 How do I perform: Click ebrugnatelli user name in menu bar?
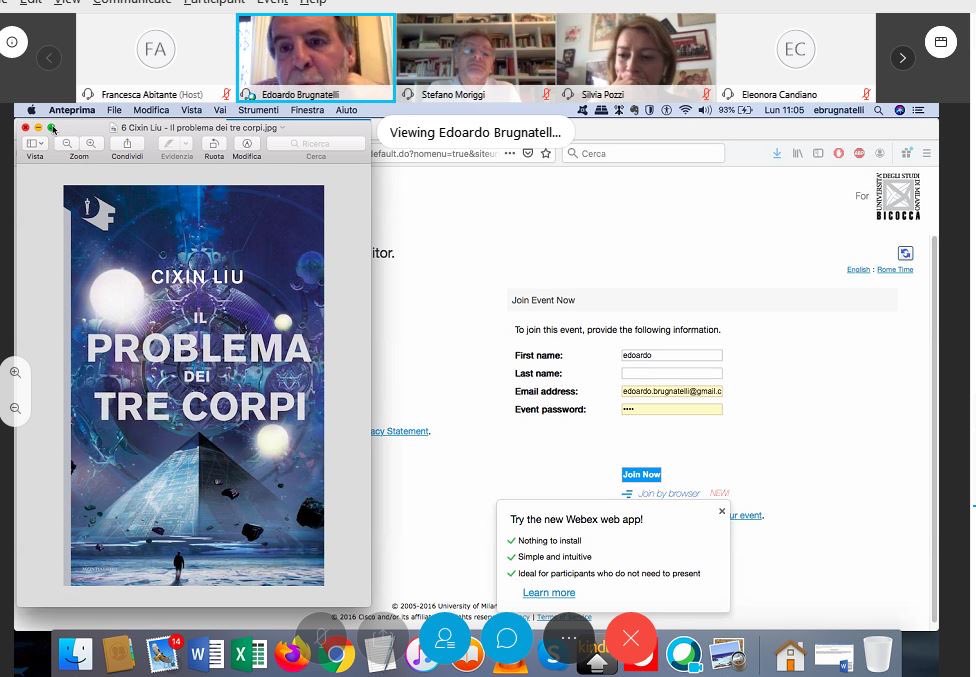838,110
